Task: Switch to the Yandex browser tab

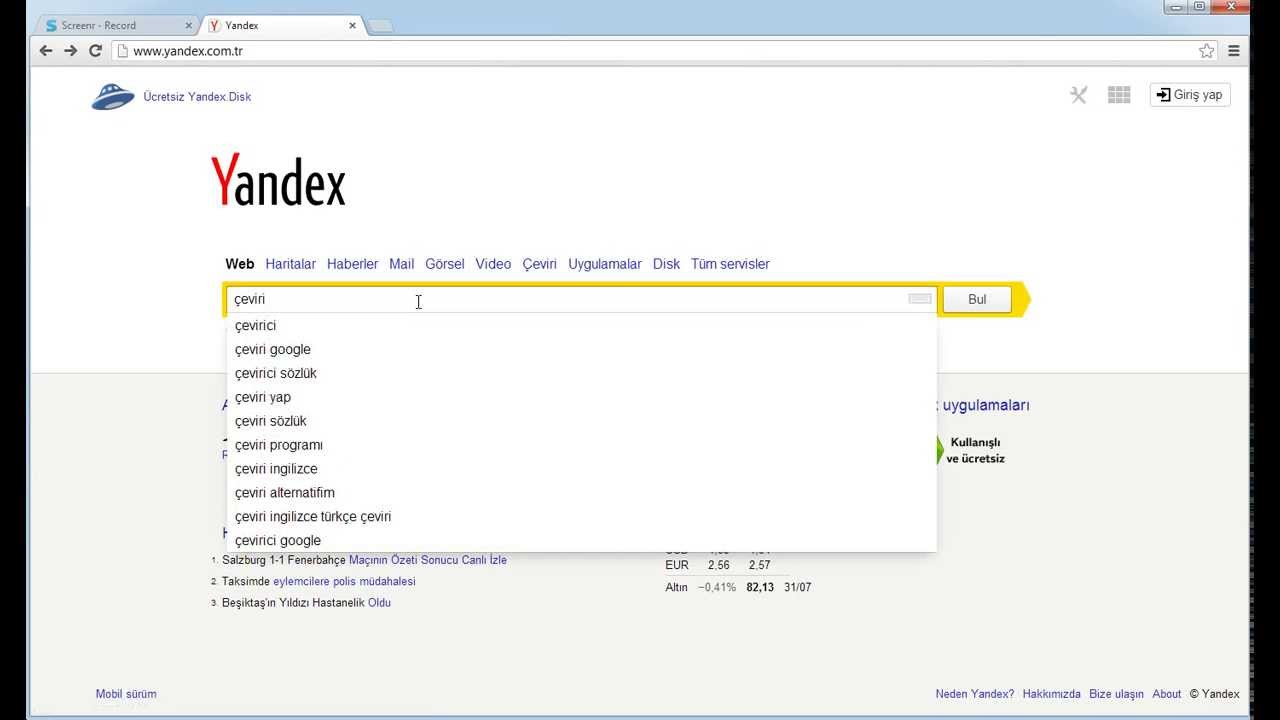Action: (283, 25)
